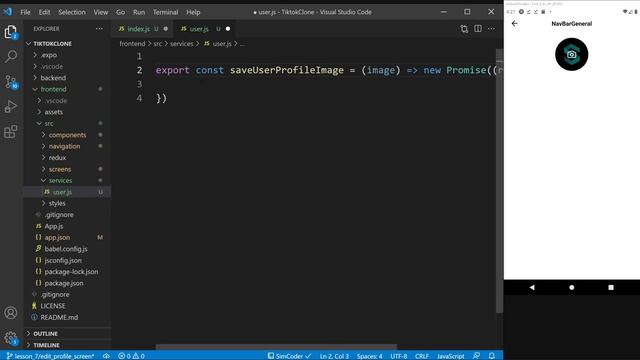640x360 pixels.
Task: Open errors and warnings problems indicator
Action: tap(131, 356)
